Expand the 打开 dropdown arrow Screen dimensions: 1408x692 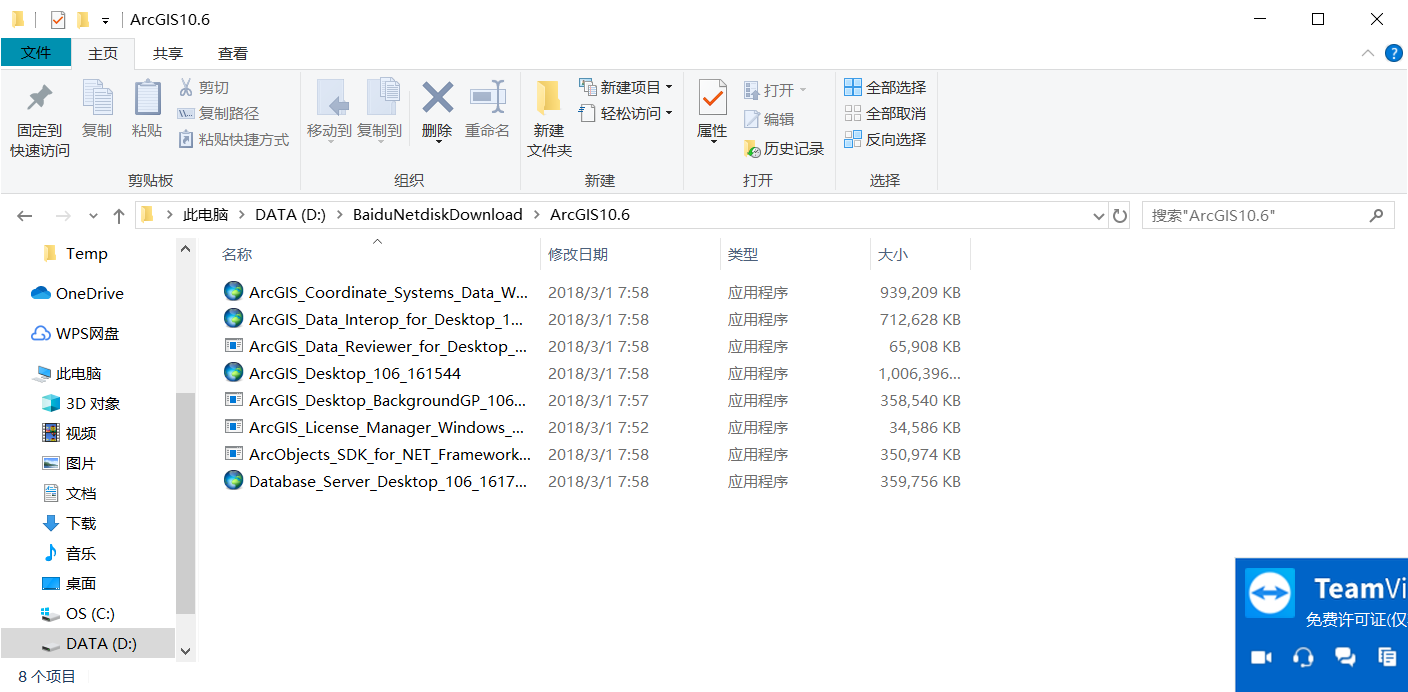(x=802, y=91)
